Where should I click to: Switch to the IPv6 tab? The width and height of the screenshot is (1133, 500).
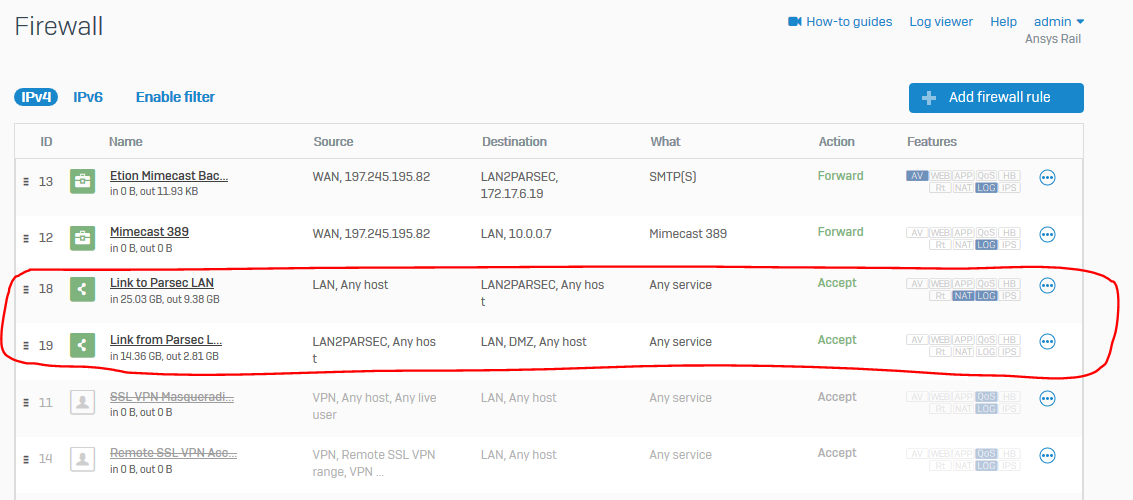click(88, 97)
